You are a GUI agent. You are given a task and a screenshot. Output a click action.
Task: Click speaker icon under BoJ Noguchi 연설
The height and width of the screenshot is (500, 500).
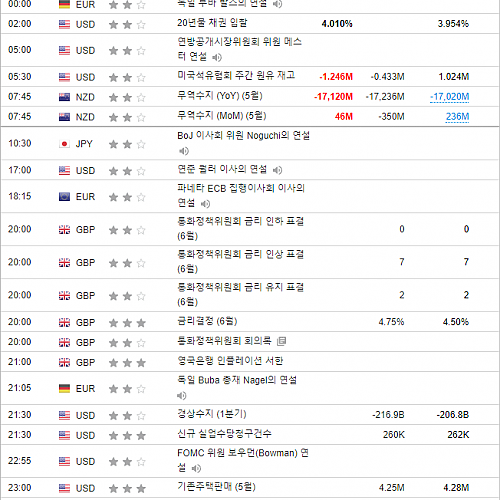(184, 151)
